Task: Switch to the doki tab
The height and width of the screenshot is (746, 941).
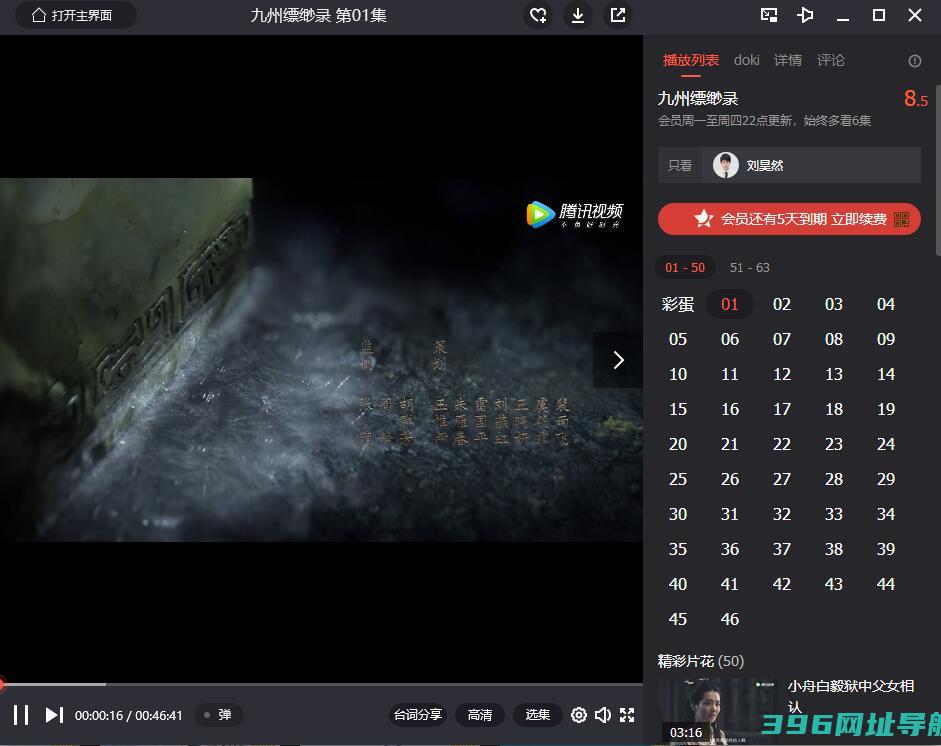Action: point(747,60)
